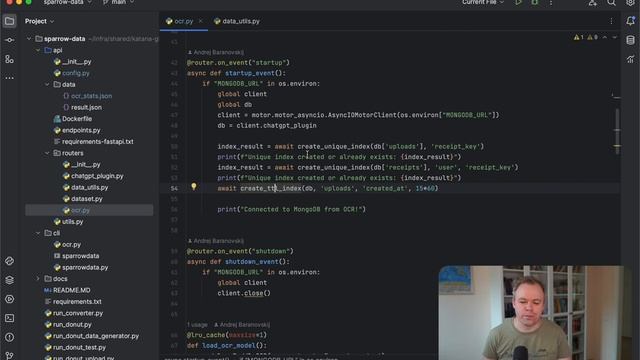This screenshot has height=360, width=640.
Task: Open dataset.py file
Action: (87, 199)
